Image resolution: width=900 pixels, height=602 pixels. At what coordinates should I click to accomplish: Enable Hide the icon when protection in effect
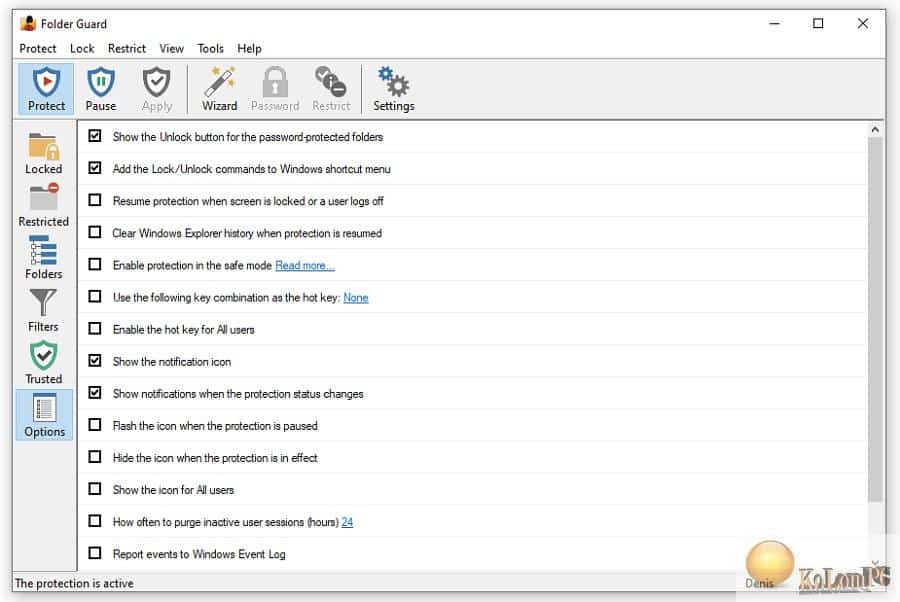click(95, 457)
